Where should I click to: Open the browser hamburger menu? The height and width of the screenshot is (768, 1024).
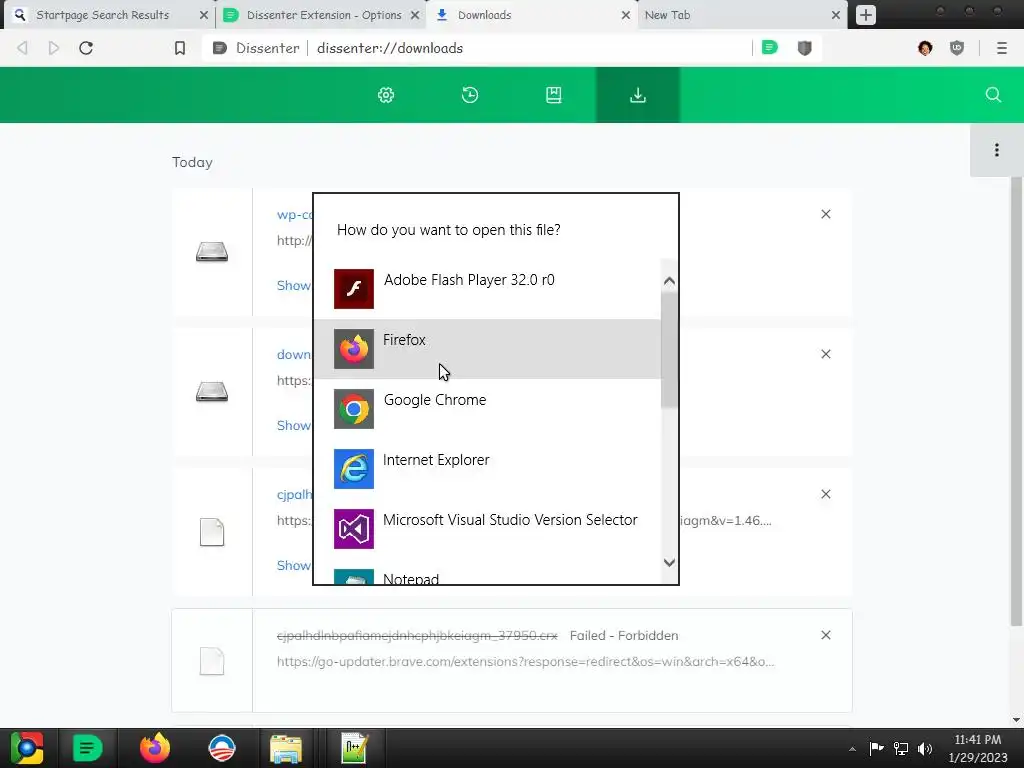coord(1002,48)
